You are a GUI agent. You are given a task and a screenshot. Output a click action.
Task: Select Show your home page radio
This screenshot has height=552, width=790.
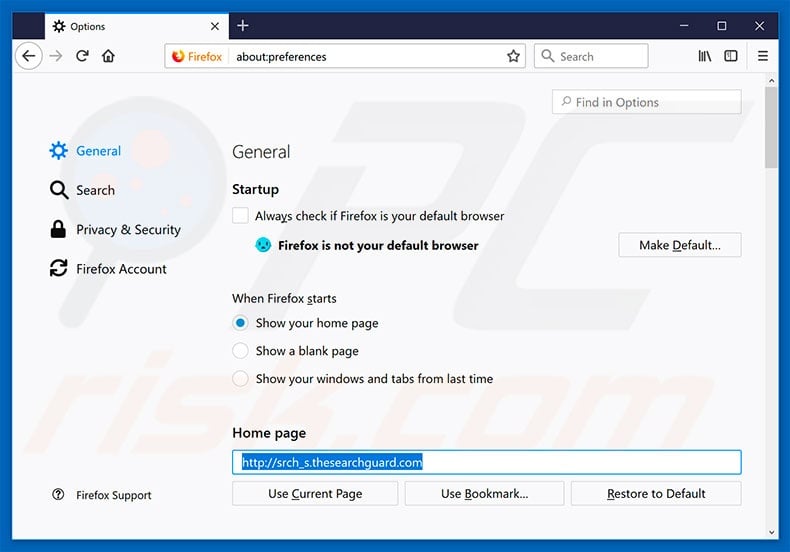tap(240, 323)
